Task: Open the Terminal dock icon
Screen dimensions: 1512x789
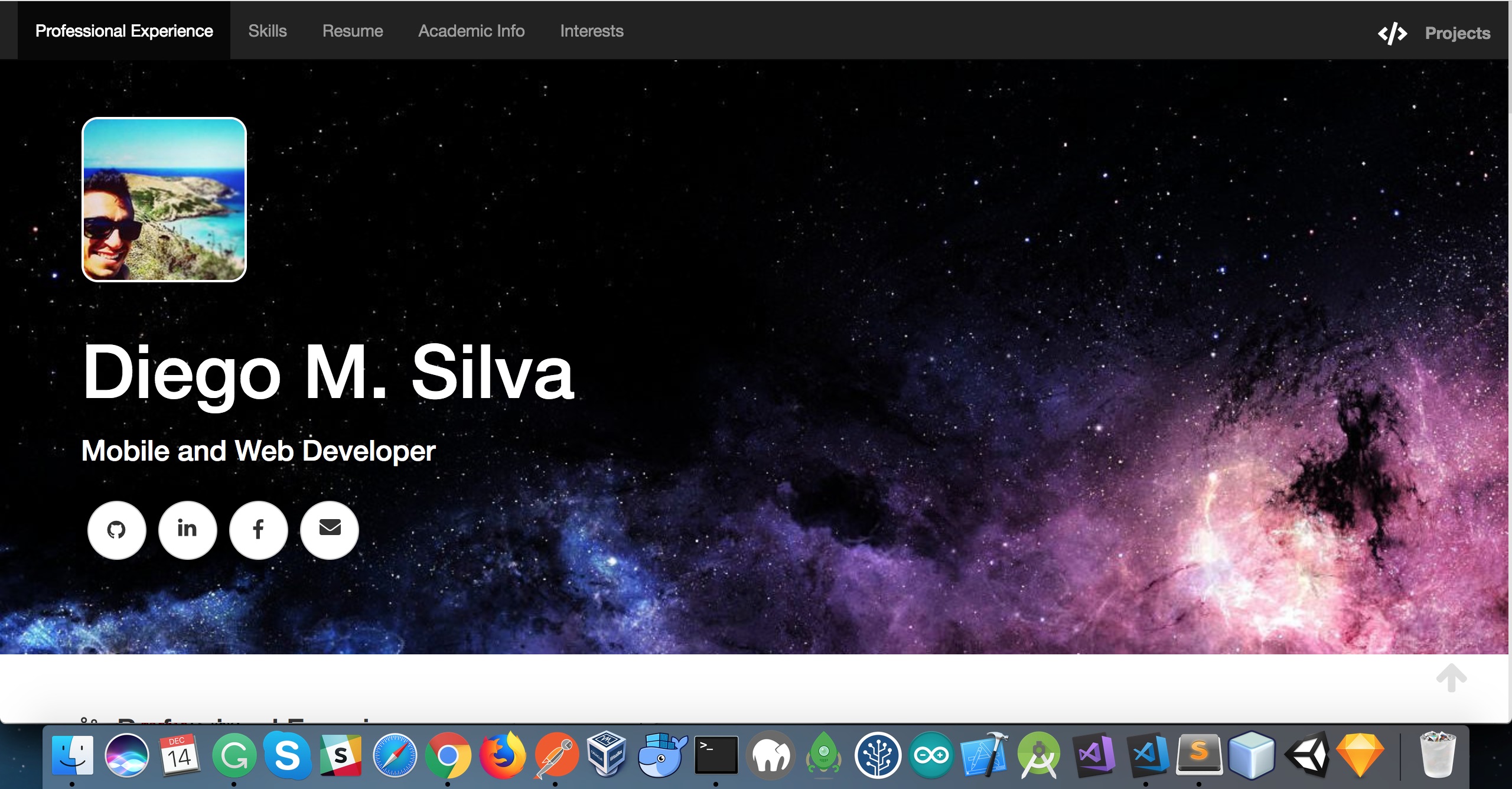Action: point(716,755)
